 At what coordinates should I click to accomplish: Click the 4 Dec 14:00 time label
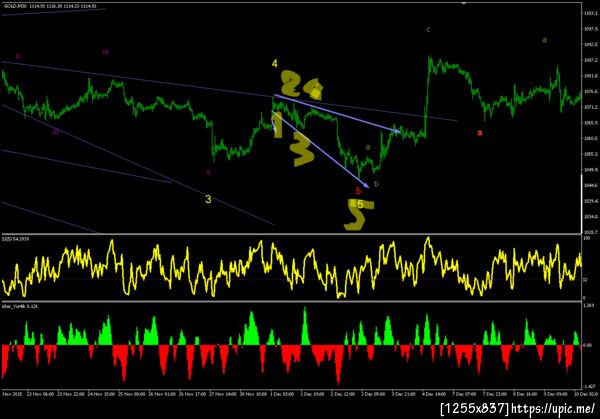(x=434, y=394)
